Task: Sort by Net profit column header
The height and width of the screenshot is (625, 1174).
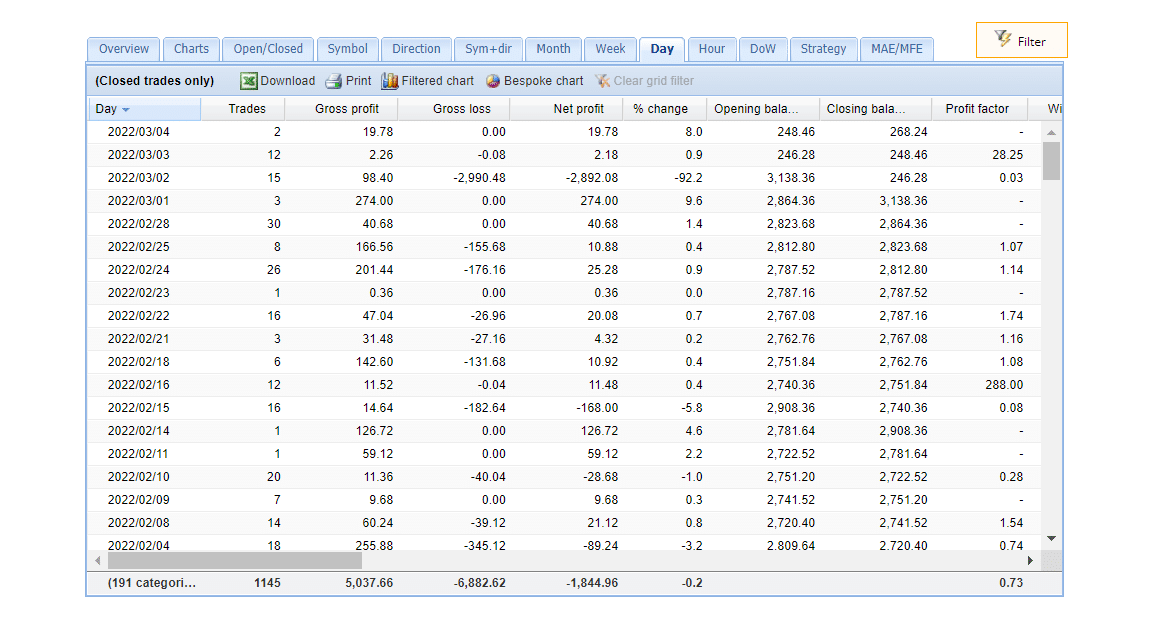Action: click(578, 109)
